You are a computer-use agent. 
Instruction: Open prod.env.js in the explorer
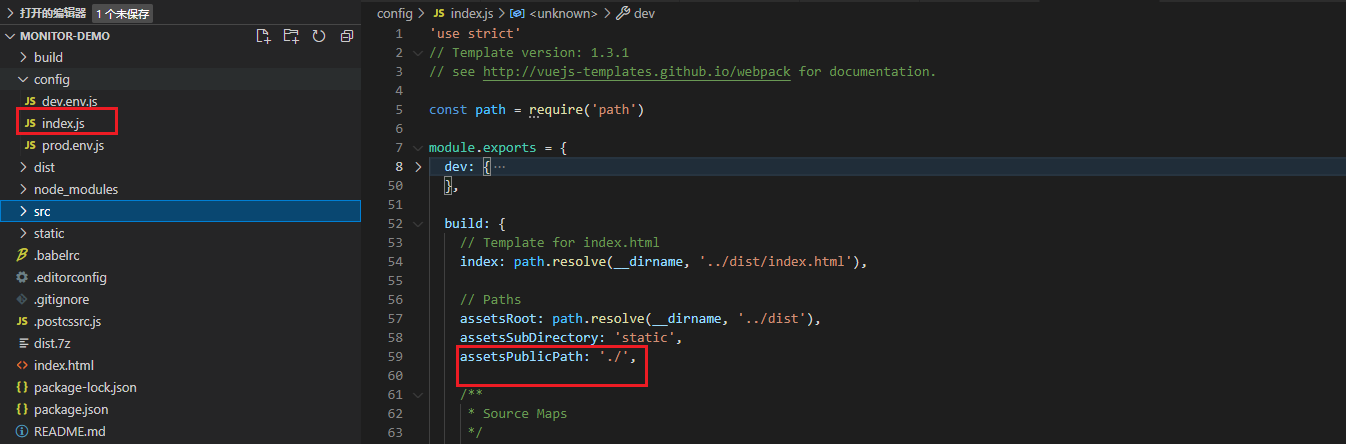pyautogui.click(x=73, y=146)
